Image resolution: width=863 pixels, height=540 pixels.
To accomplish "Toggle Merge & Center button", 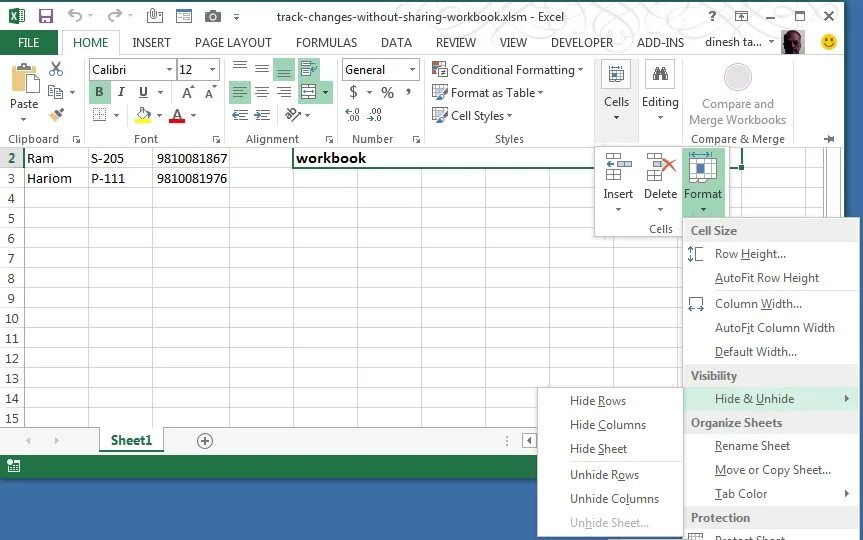I will click(x=309, y=92).
